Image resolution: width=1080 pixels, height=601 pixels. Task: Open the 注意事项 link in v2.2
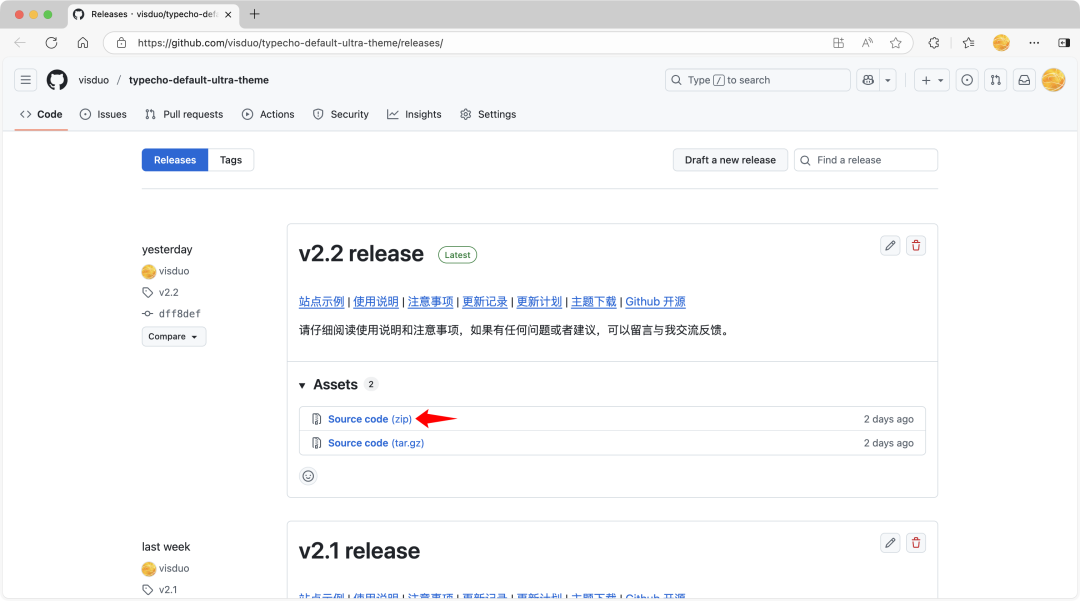tap(430, 302)
